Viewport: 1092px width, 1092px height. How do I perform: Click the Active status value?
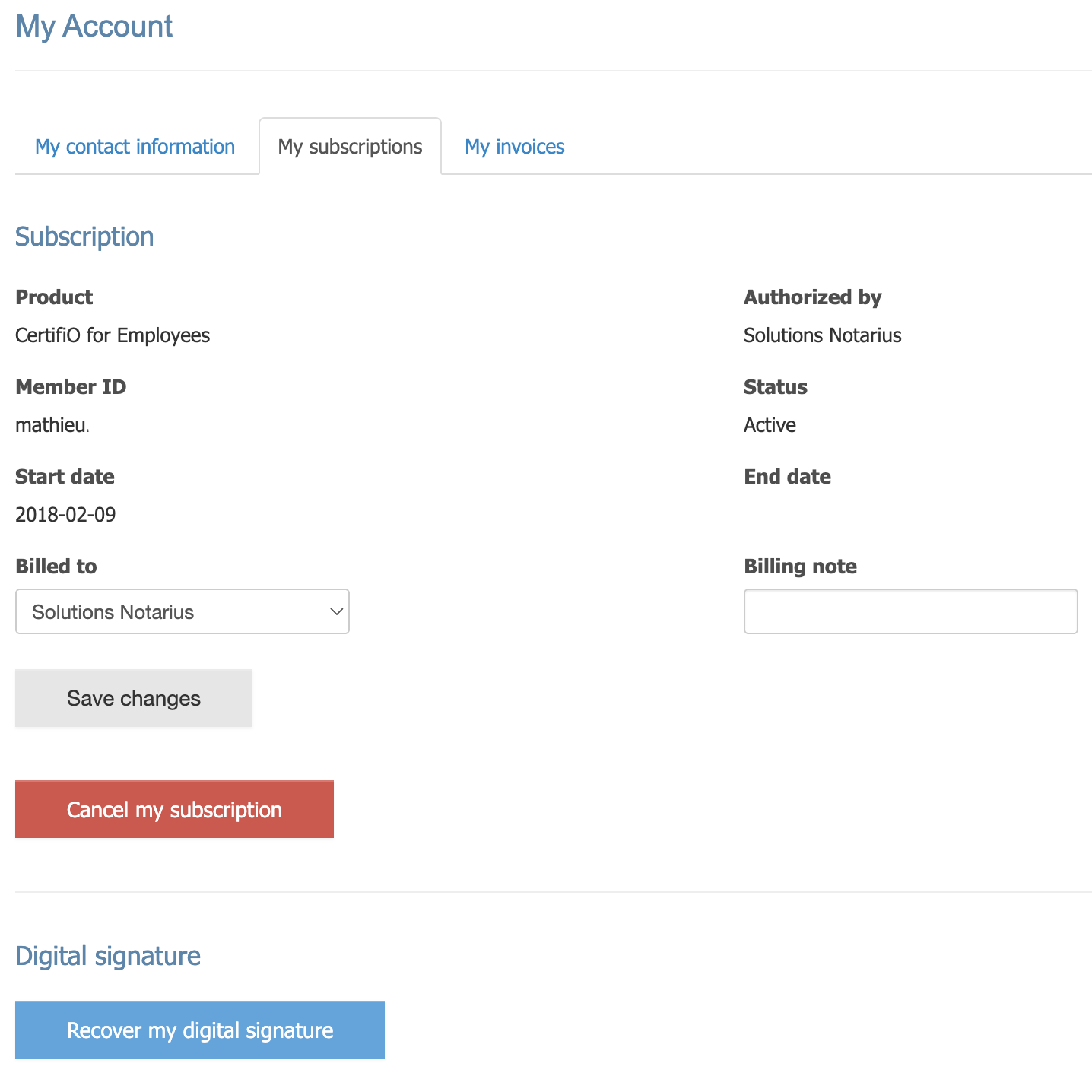coord(770,425)
